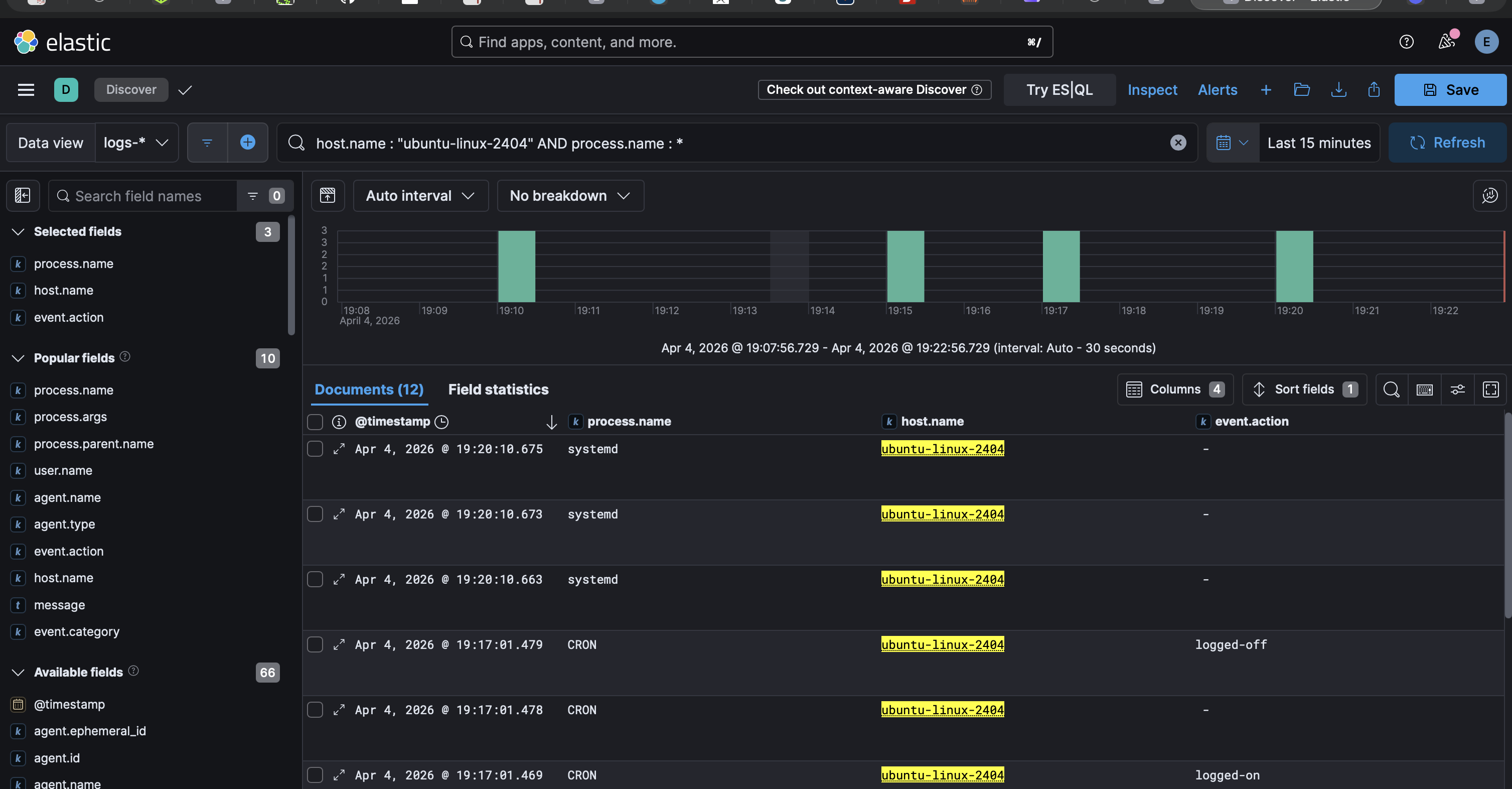Click the KQL query input bar
The width and height of the screenshot is (1512, 789).
[x=736, y=143]
